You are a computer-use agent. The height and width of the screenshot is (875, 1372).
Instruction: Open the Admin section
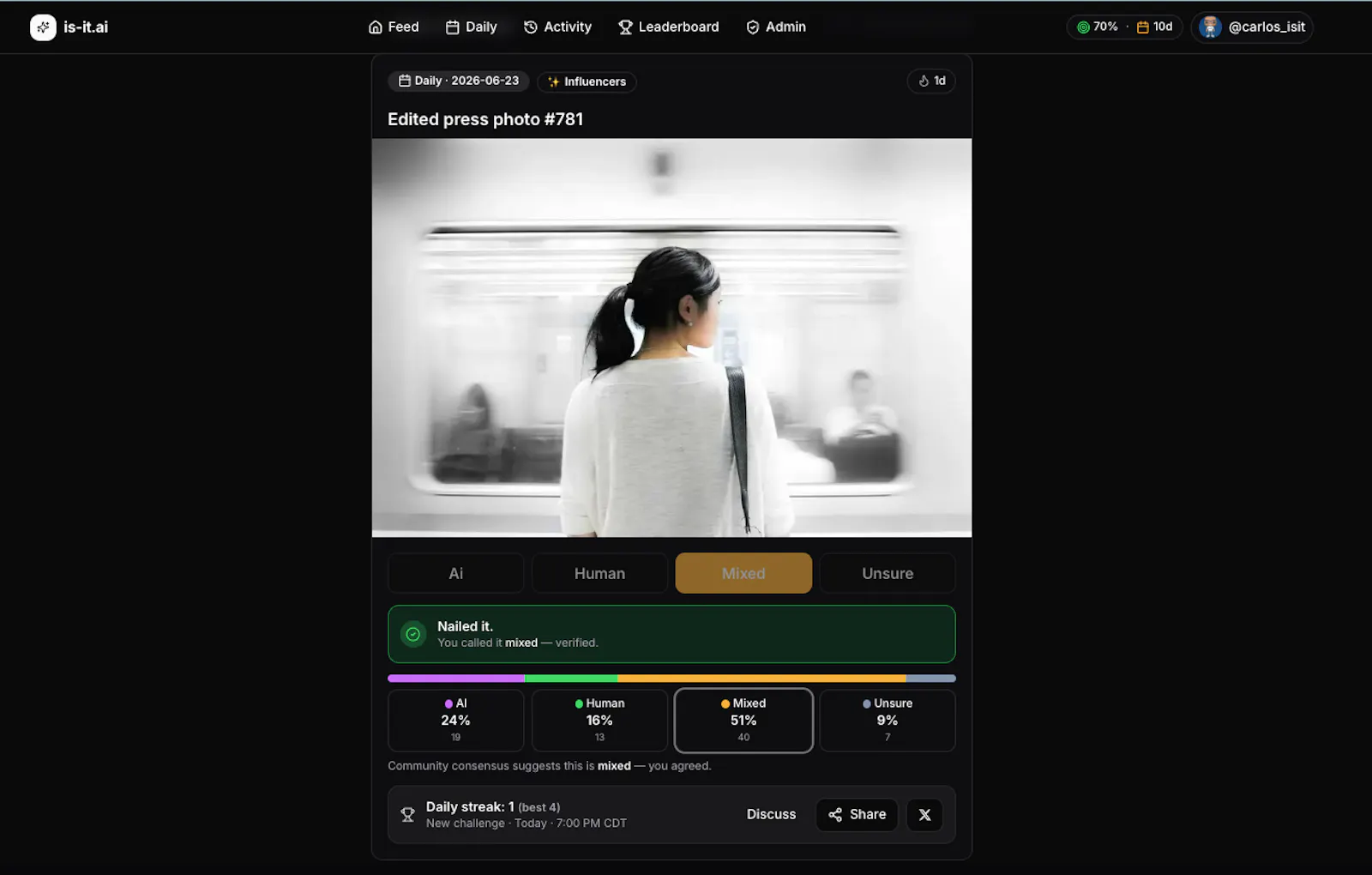coord(776,27)
